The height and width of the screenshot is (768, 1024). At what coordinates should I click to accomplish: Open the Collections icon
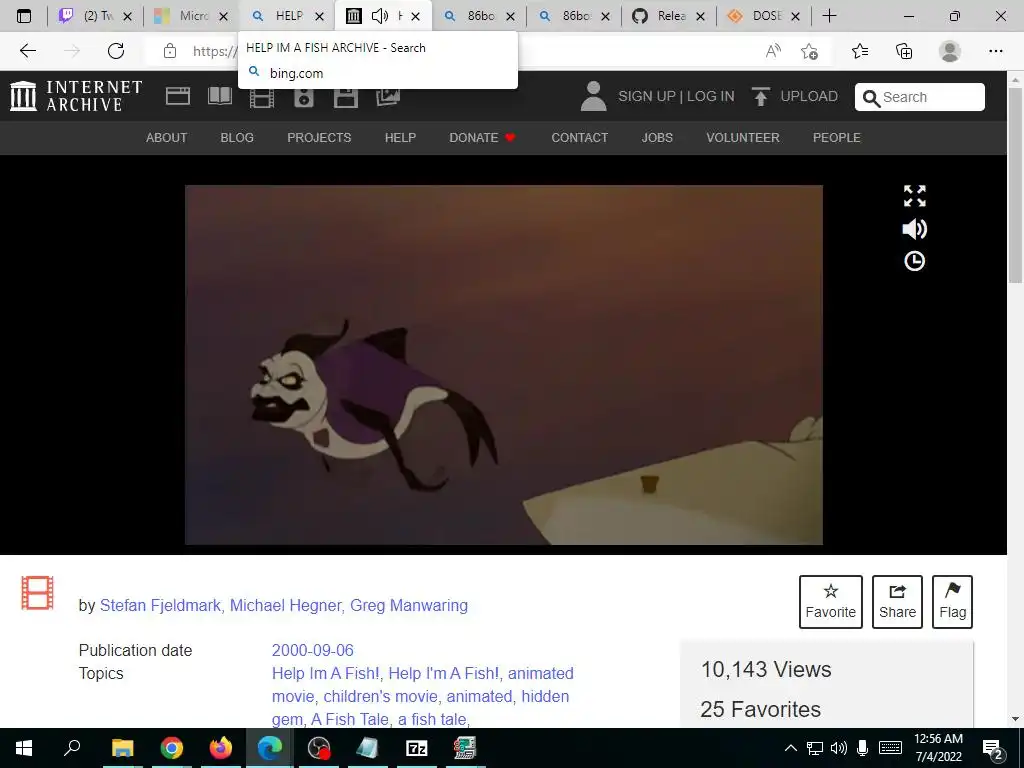tap(904, 51)
